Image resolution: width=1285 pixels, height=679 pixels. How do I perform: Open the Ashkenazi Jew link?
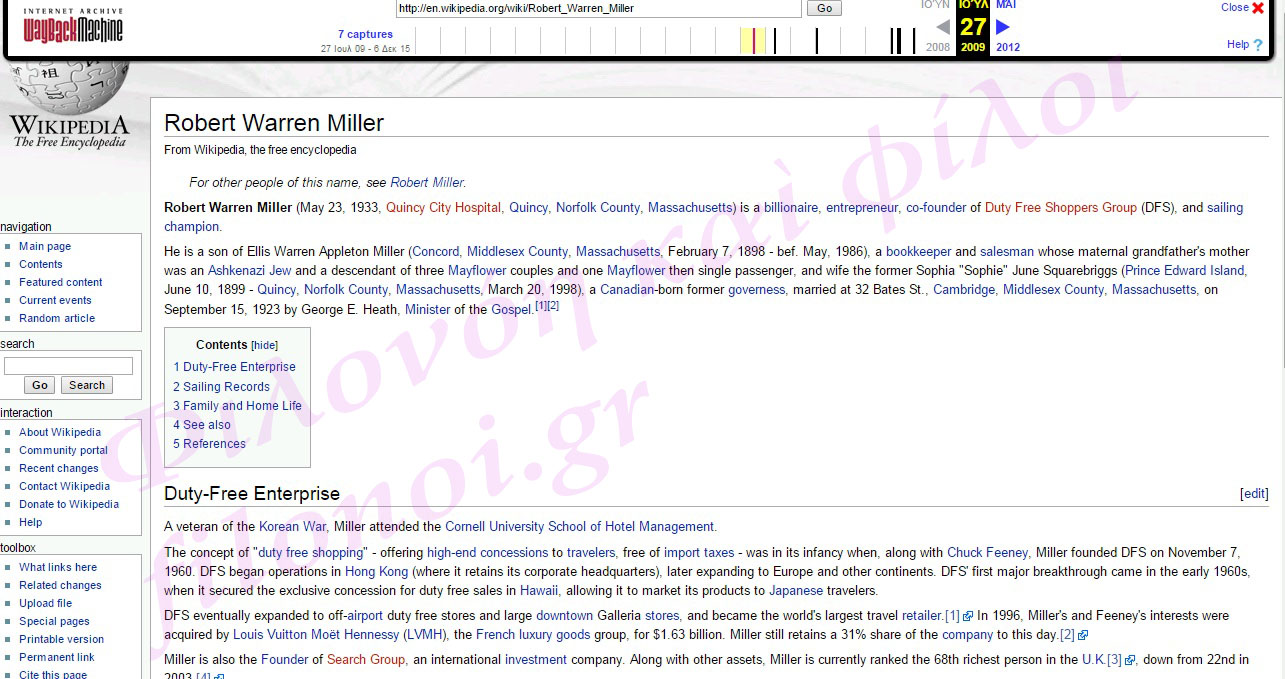[x=250, y=271]
